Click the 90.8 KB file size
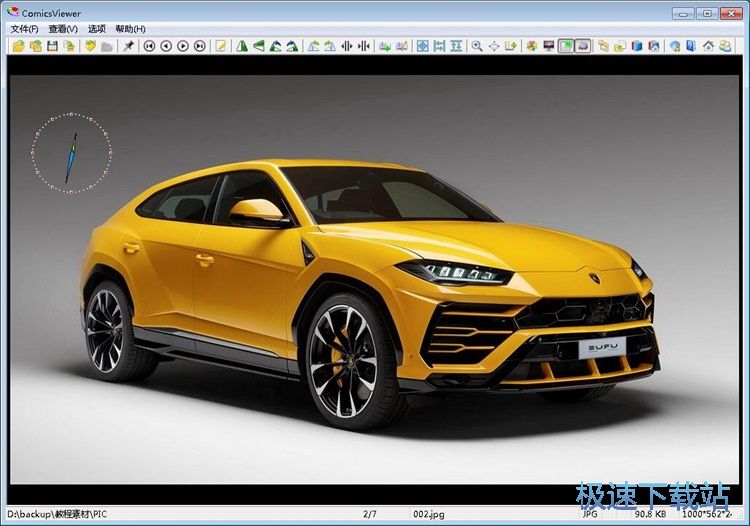Viewport: 750px width, 526px height. pyautogui.click(x=650, y=514)
